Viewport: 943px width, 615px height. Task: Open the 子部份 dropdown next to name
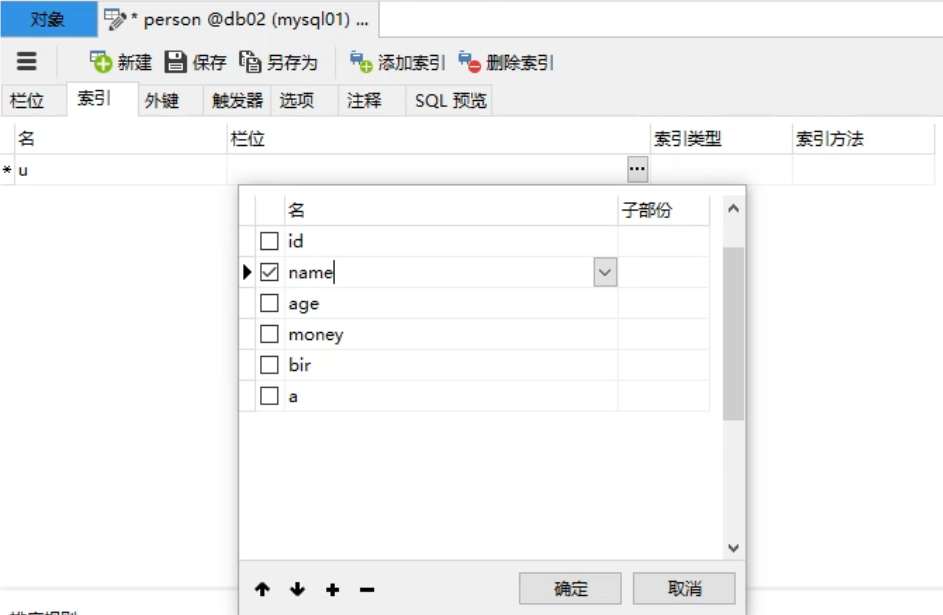(603, 271)
